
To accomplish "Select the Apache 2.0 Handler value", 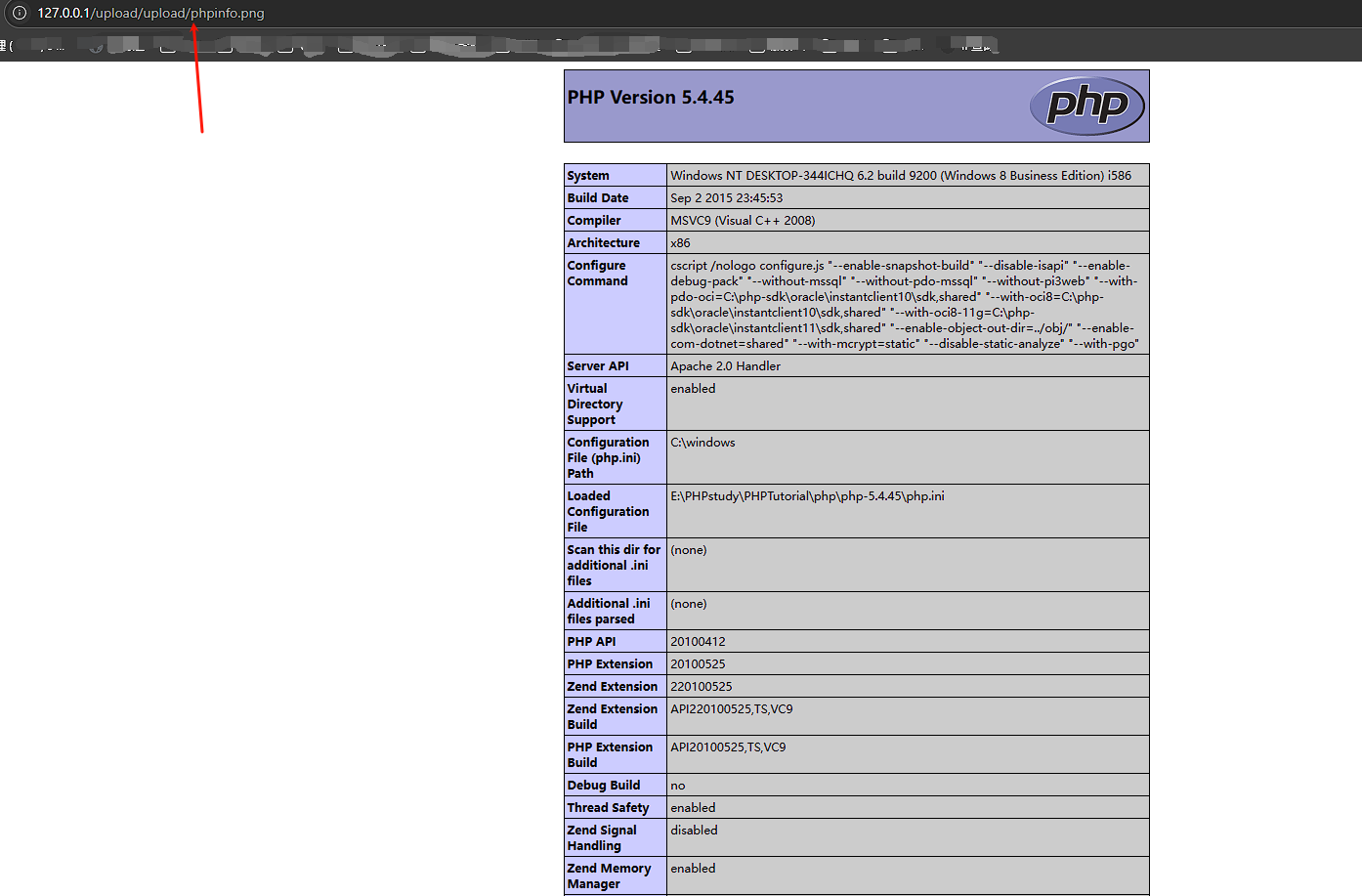I will [726, 366].
